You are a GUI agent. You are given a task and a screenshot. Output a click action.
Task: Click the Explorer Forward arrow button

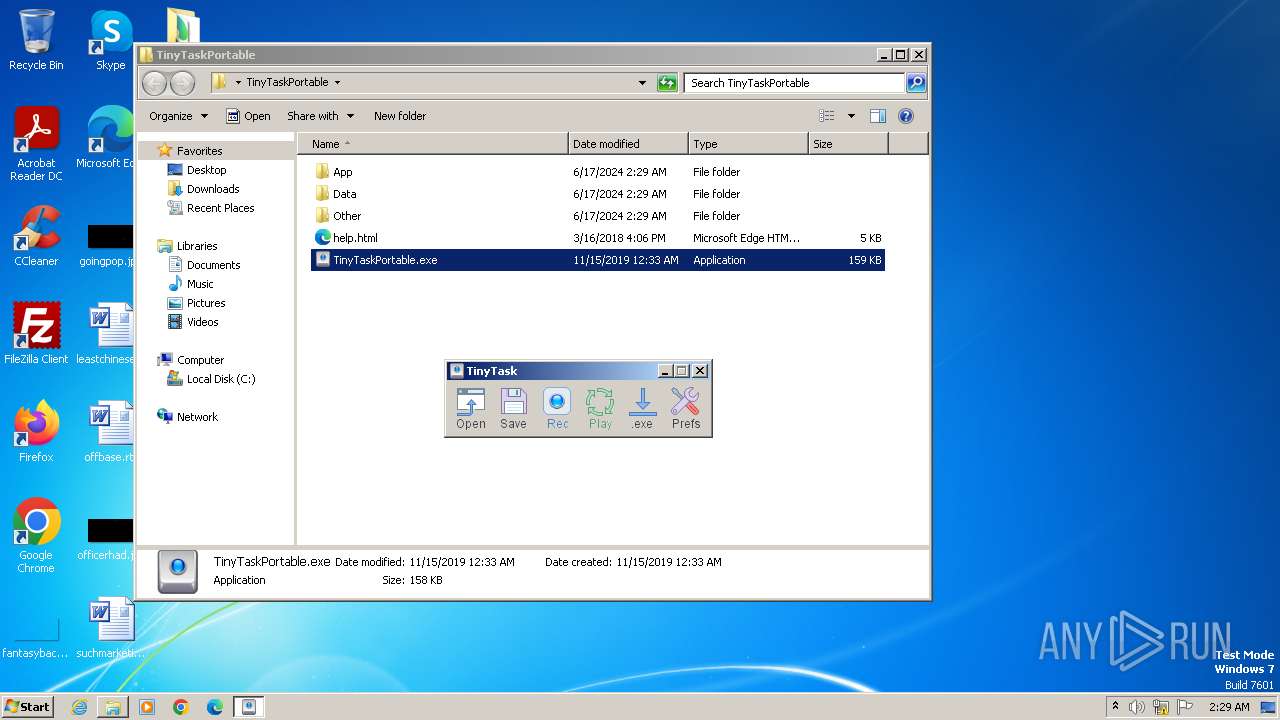tap(182, 83)
